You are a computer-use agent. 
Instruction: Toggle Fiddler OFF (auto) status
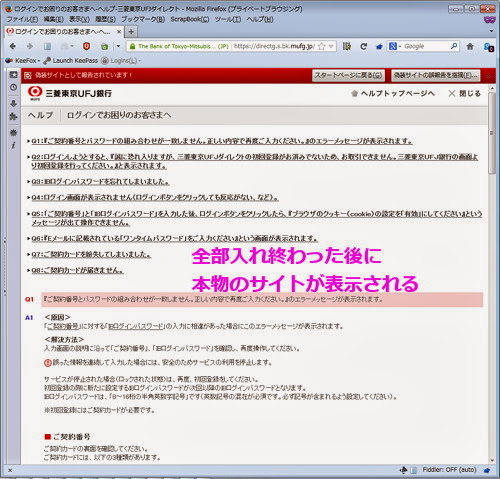tap(449, 470)
